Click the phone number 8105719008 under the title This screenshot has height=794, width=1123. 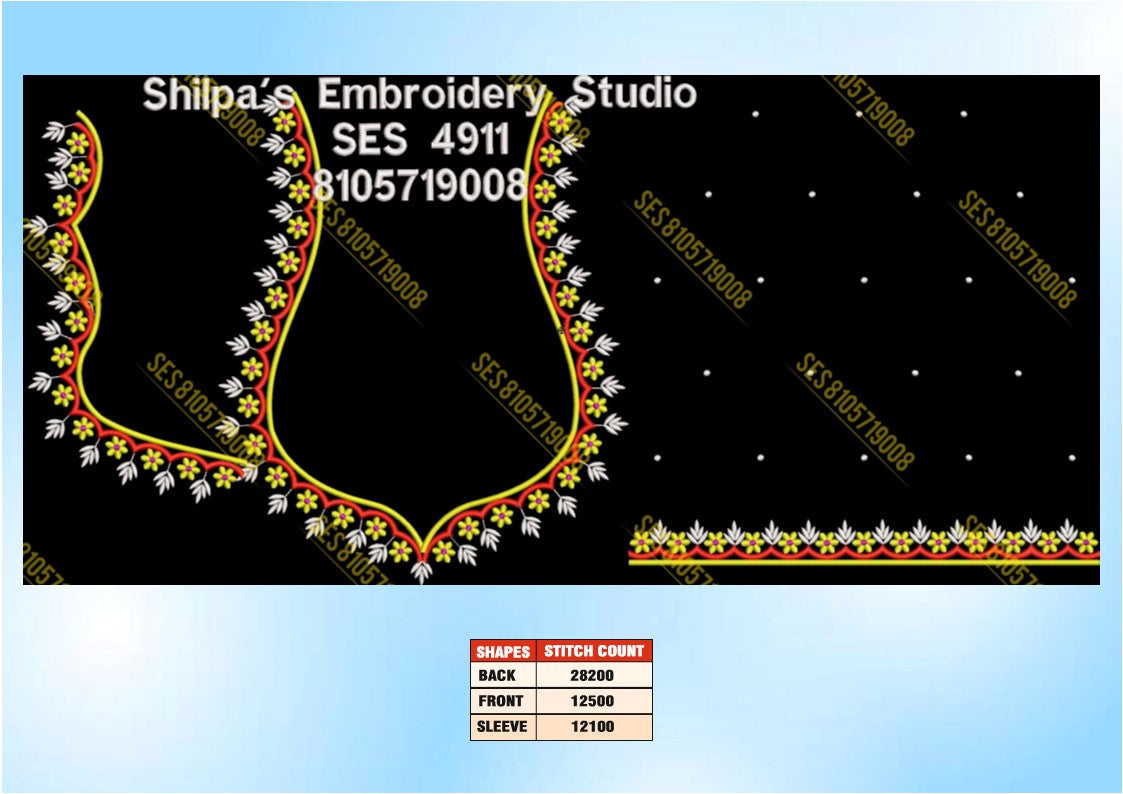click(x=420, y=185)
